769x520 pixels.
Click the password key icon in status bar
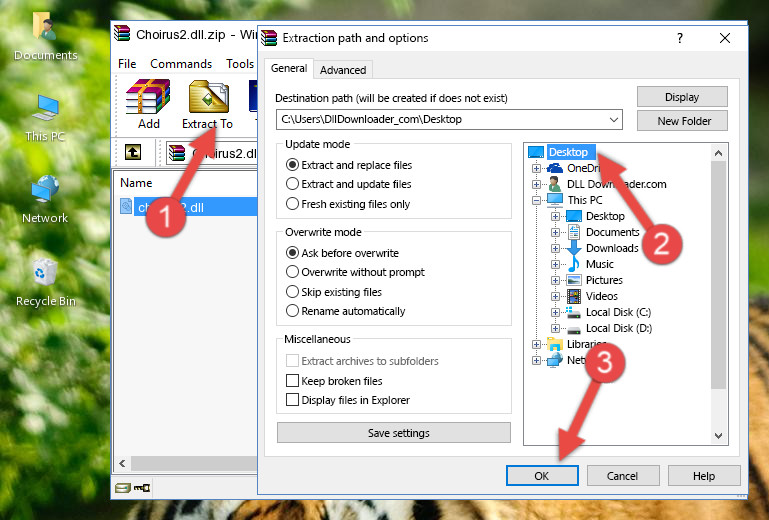142,488
